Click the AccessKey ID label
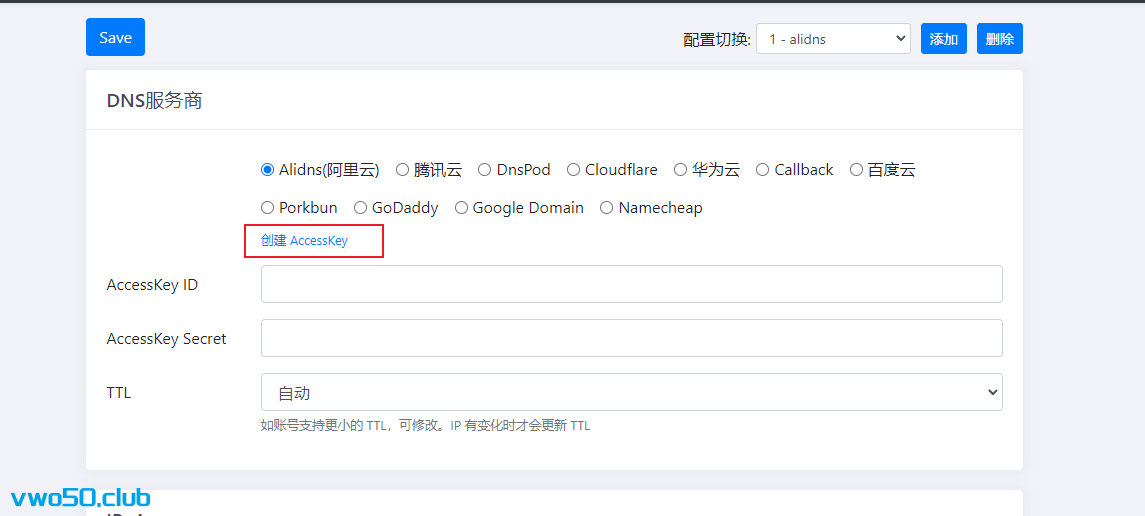The width and height of the screenshot is (1145, 516). tap(152, 285)
